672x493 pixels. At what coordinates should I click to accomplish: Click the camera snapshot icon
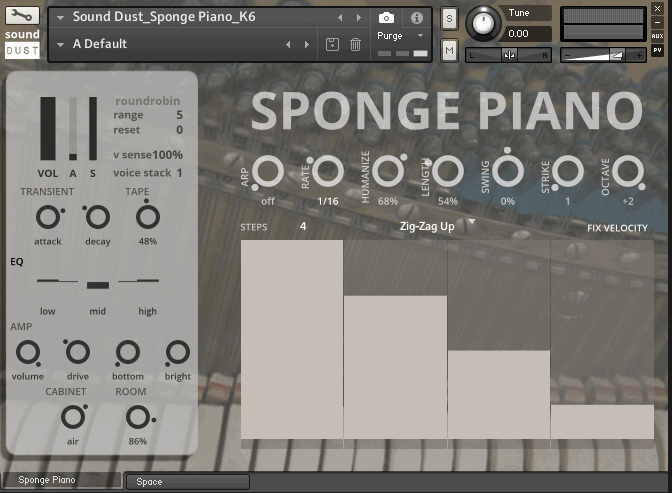click(x=386, y=18)
